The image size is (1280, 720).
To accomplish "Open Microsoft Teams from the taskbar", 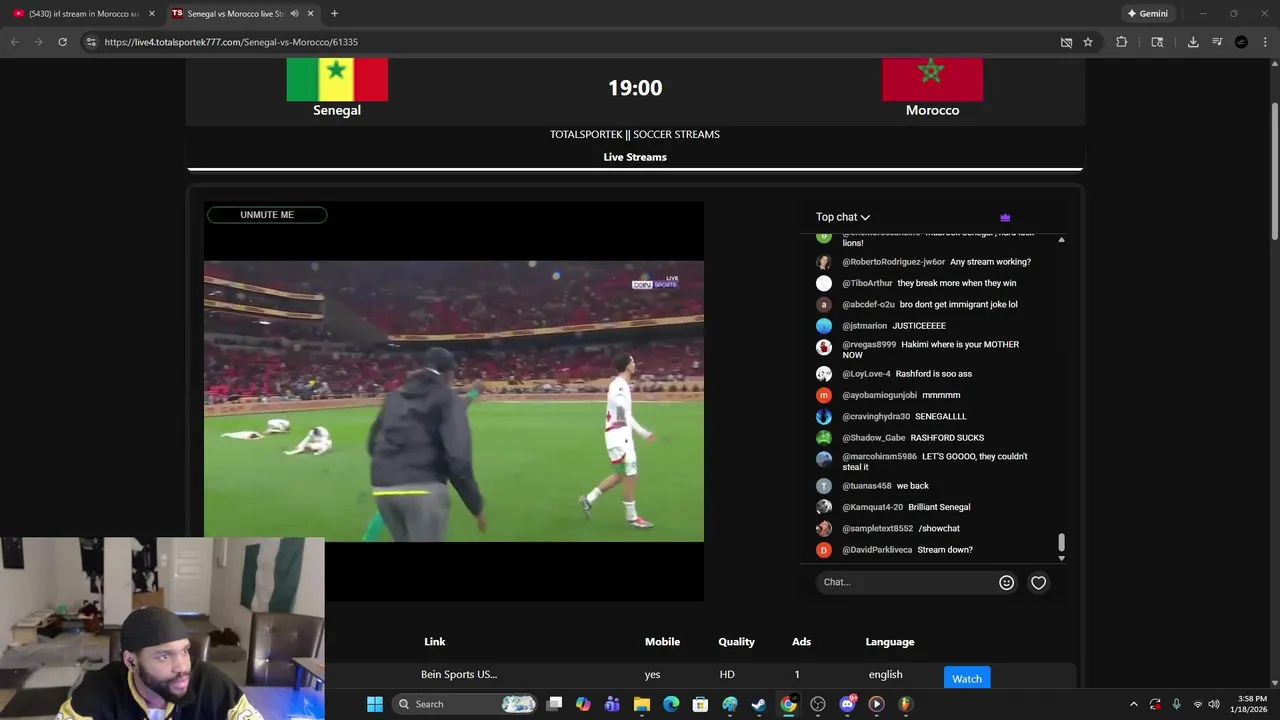I will (x=612, y=704).
